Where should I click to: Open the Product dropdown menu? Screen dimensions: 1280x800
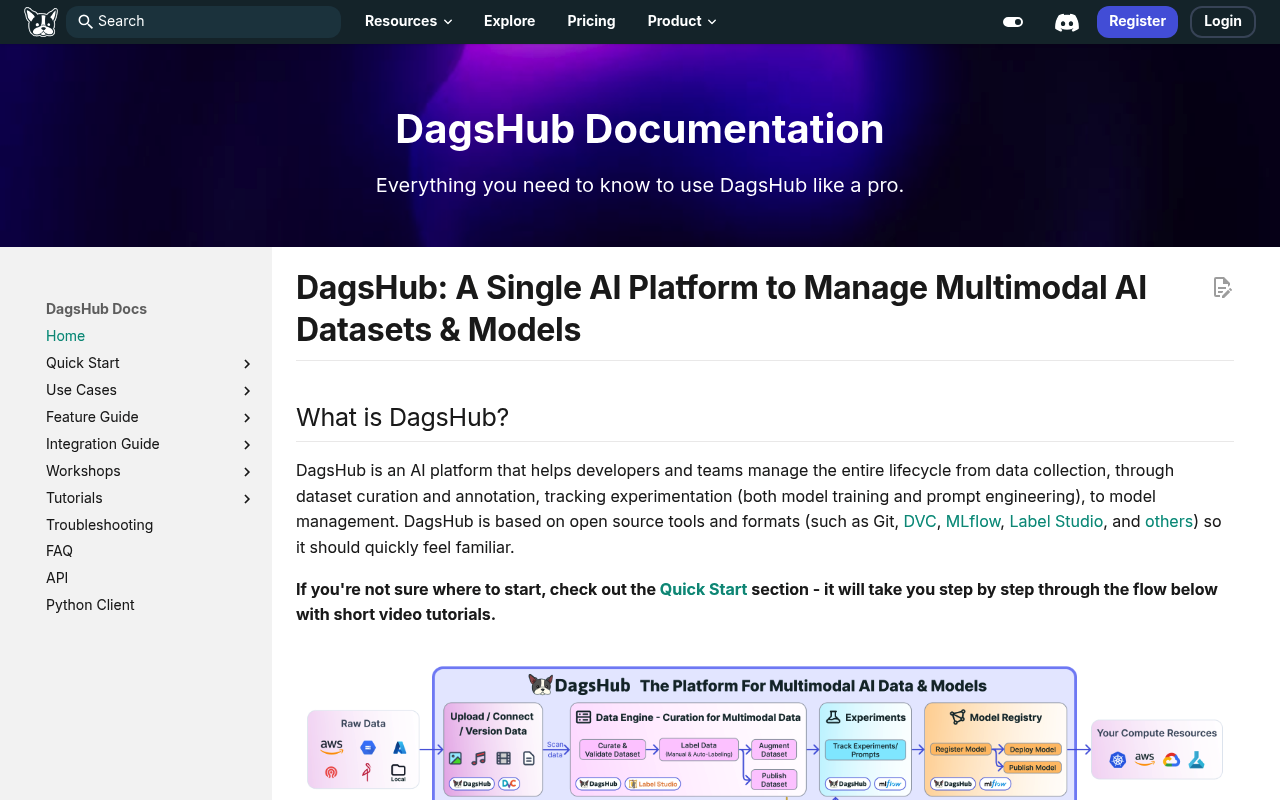click(x=682, y=21)
